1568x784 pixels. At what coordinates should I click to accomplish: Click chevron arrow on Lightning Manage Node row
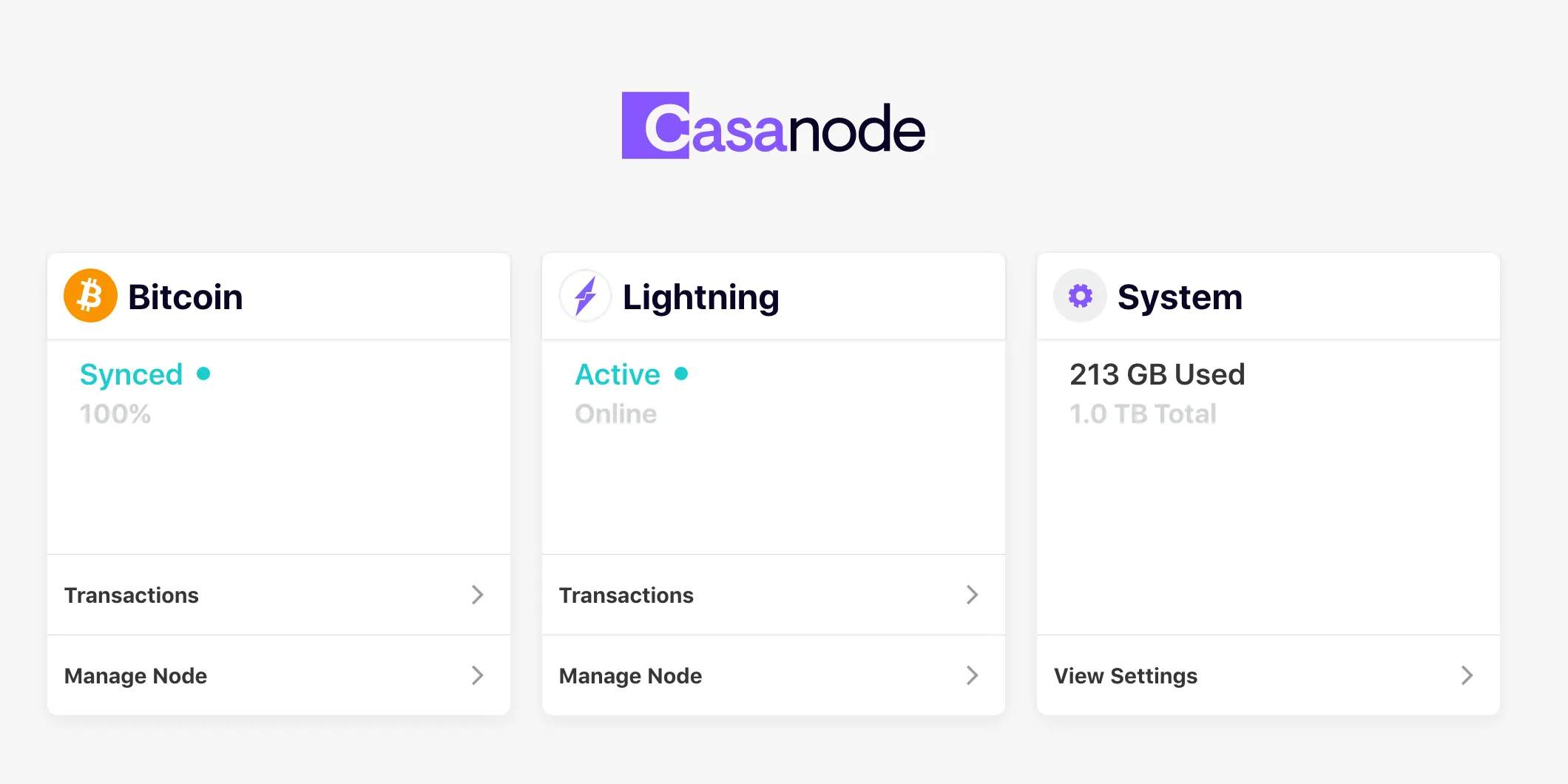[x=973, y=675]
